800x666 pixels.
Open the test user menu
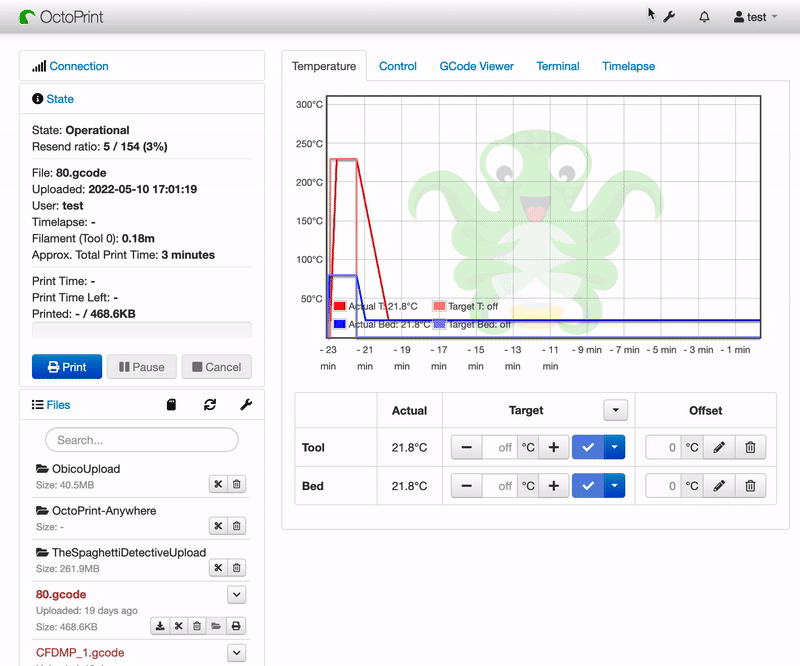coord(756,17)
